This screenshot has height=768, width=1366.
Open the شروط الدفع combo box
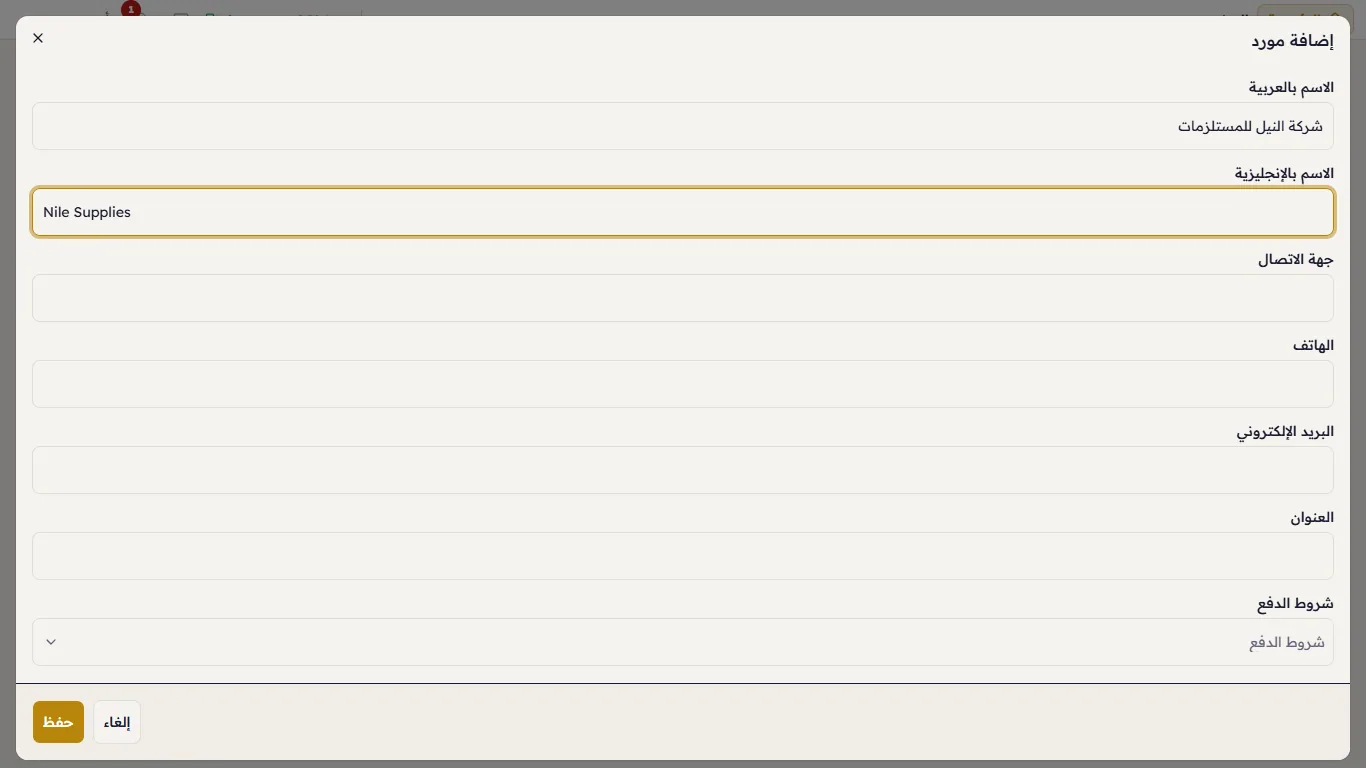(x=683, y=642)
